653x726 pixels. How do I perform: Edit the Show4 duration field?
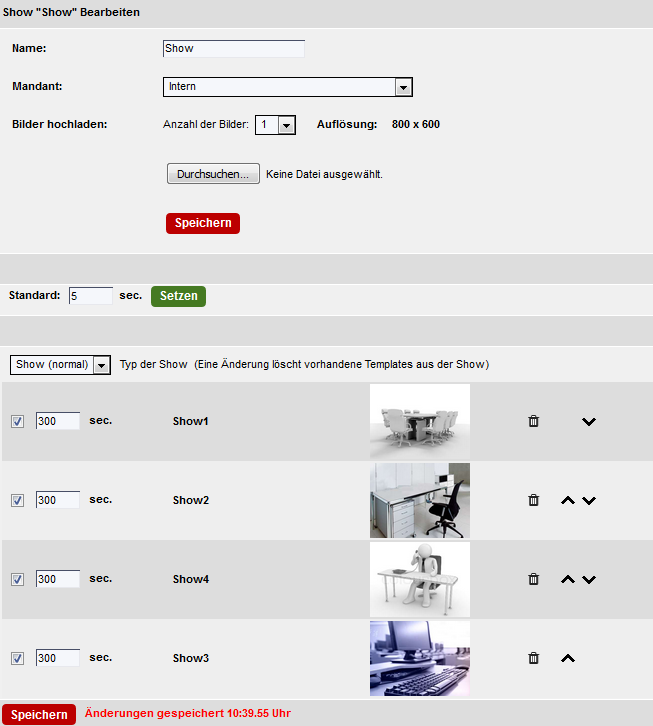tap(58, 579)
